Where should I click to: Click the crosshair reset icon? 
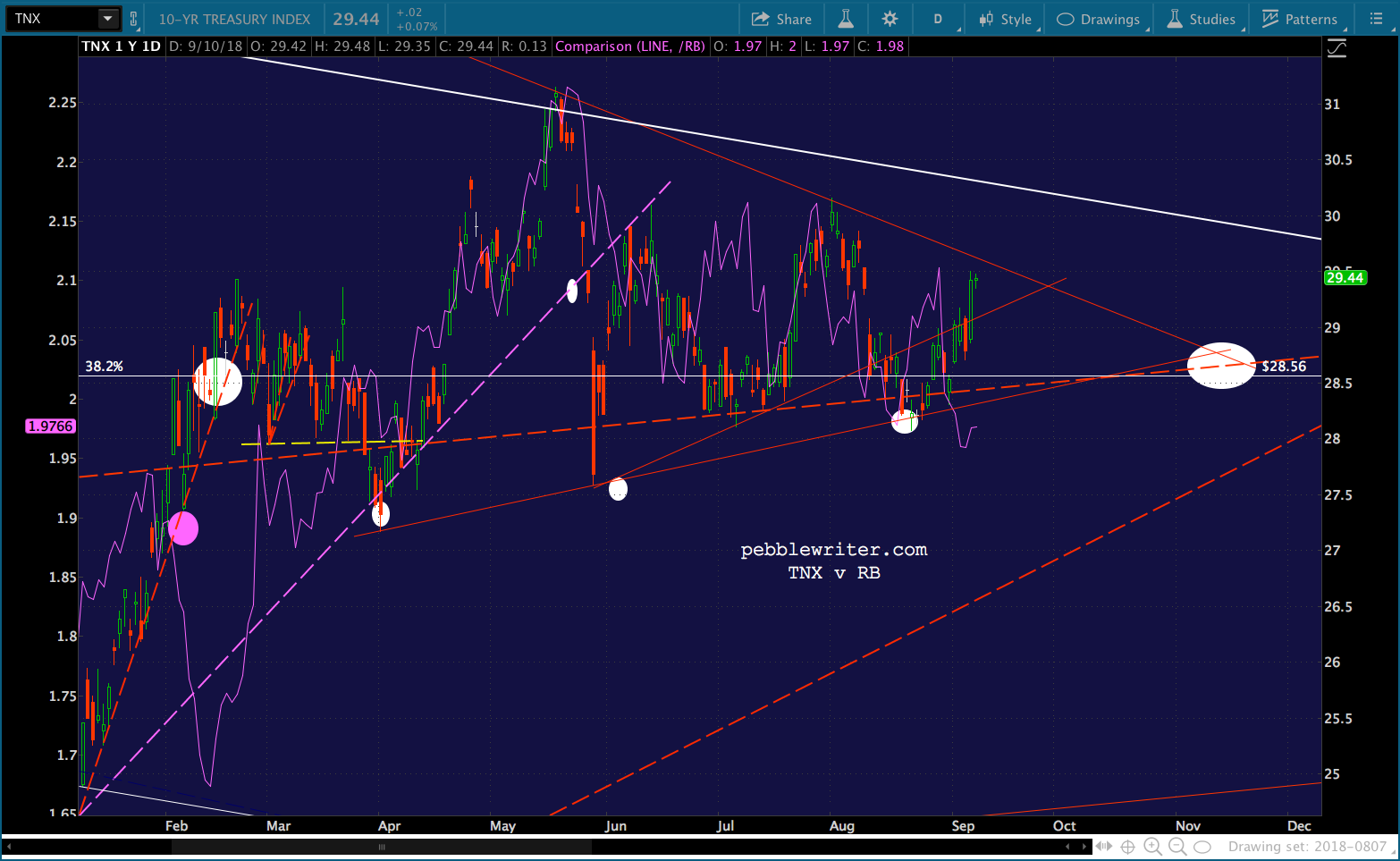pyautogui.click(x=1128, y=847)
